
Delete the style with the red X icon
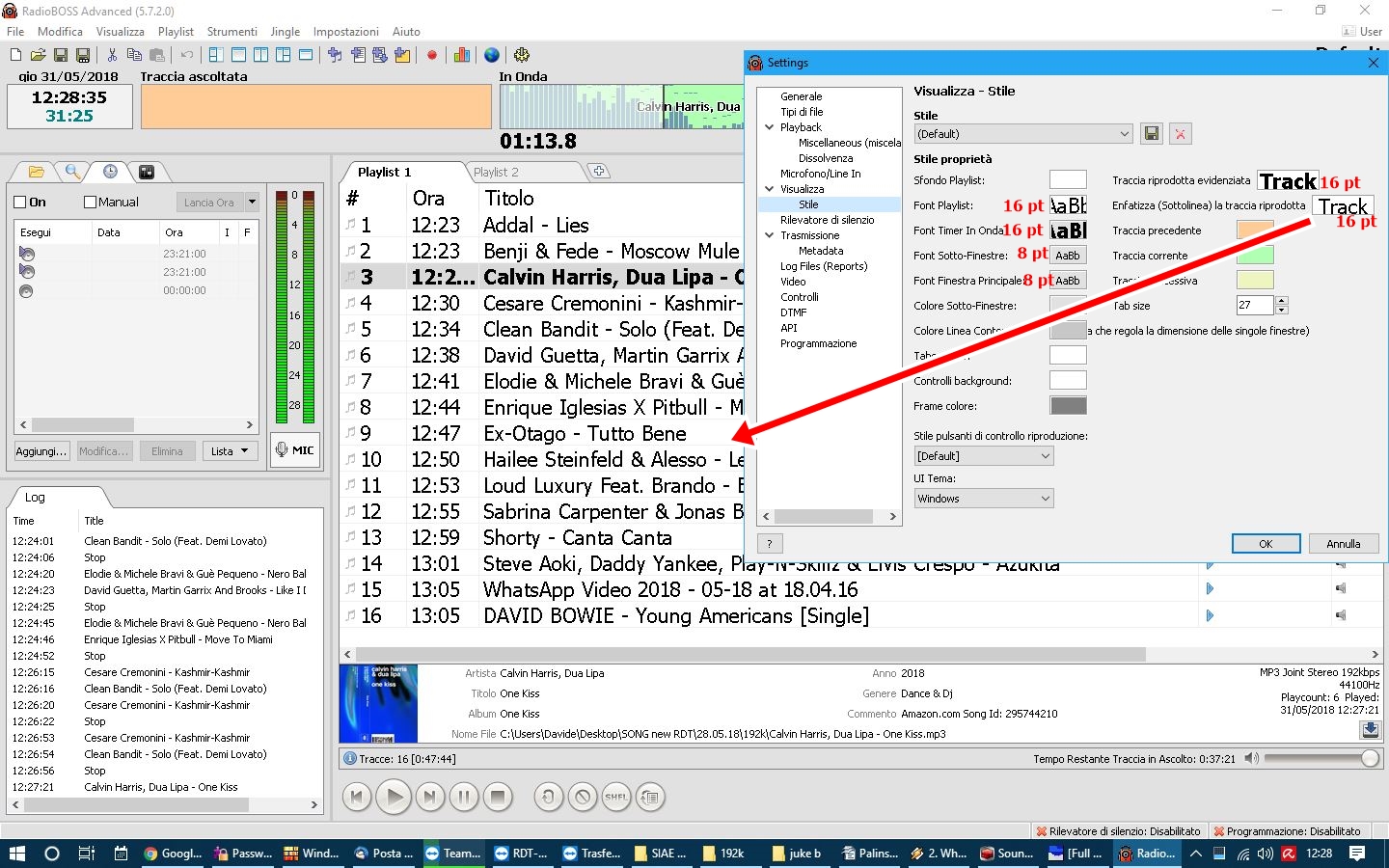[1180, 134]
